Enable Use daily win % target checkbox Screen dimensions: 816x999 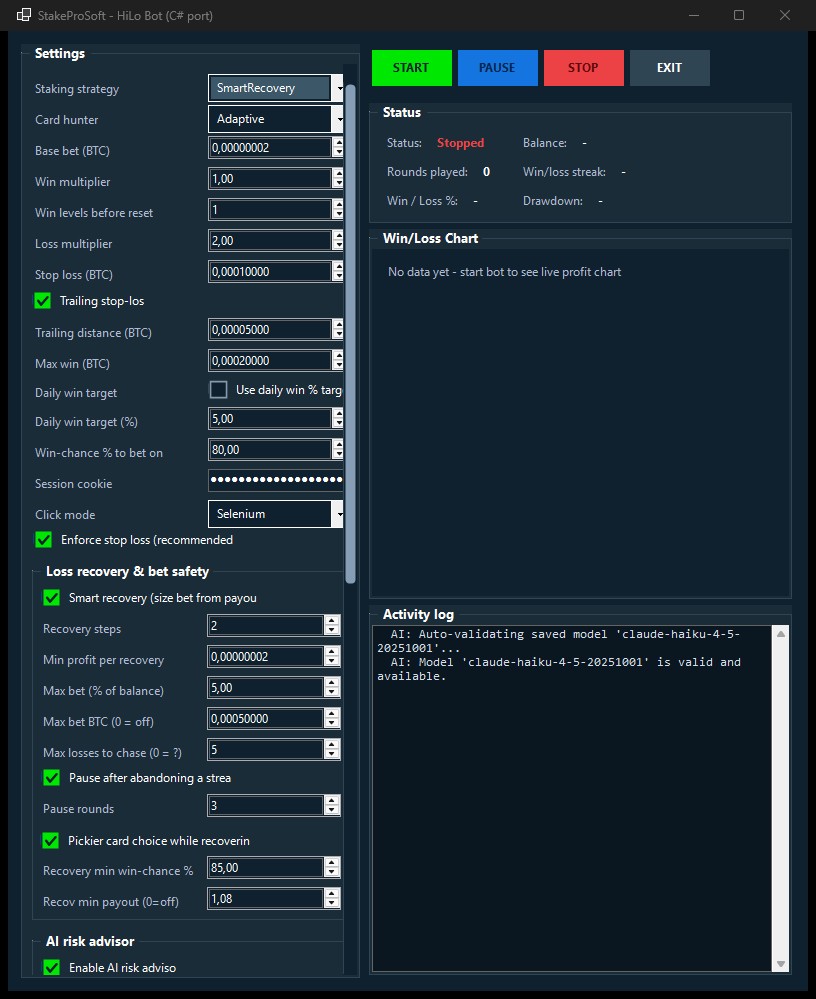pyautogui.click(x=218, y=389)
